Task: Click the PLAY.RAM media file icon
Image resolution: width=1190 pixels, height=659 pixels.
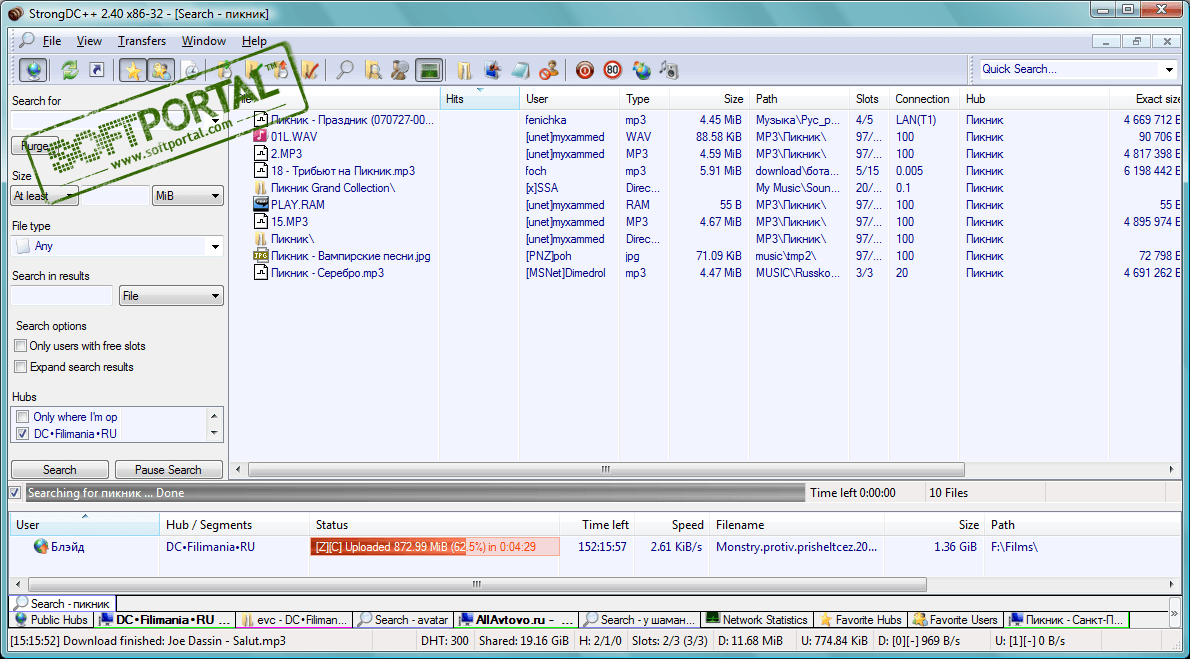Action: [x=260, y=205]
